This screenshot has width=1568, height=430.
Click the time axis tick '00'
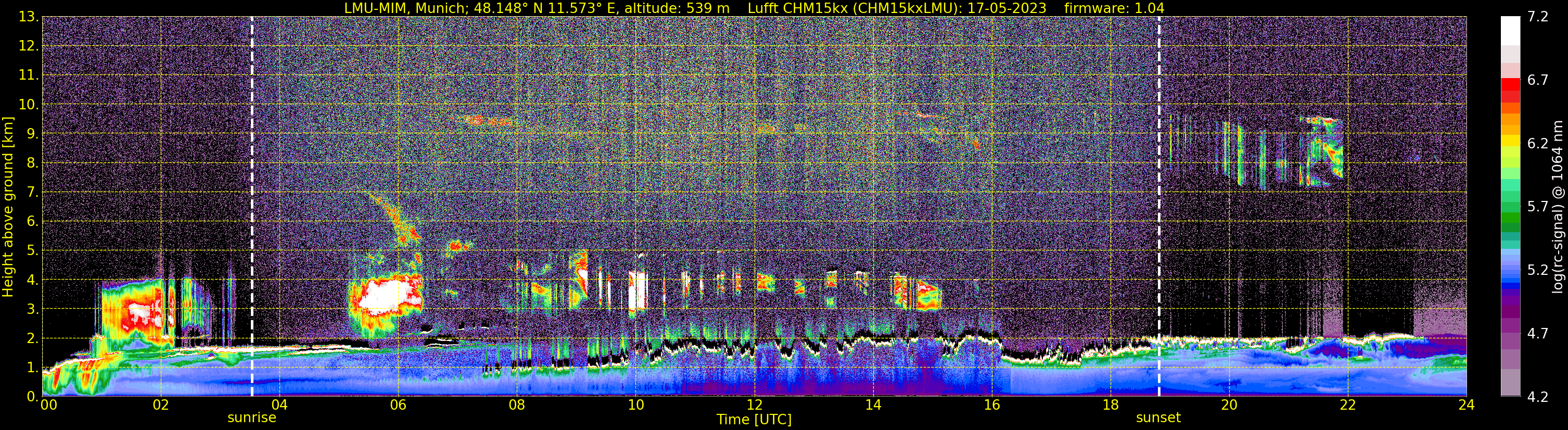point(48,405)
